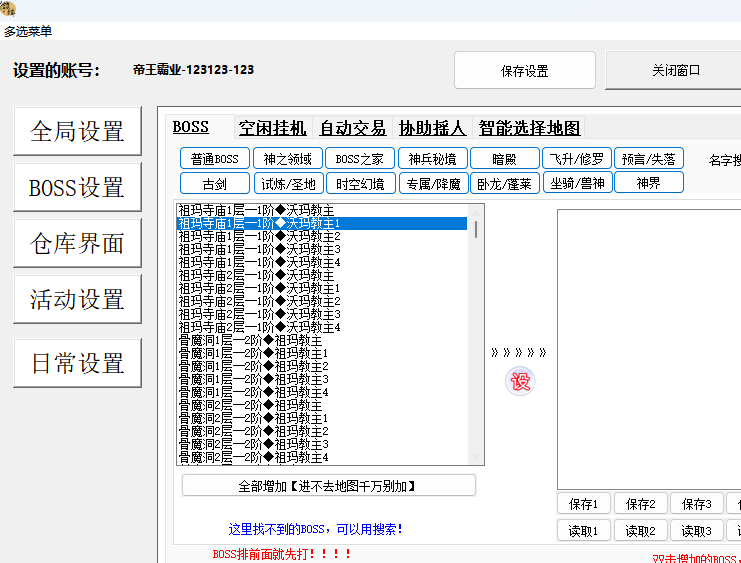This screenshot has width=741, height=563.
Task: Click the BOSS list scroll-down arrow
Action: tap(476, 457)
